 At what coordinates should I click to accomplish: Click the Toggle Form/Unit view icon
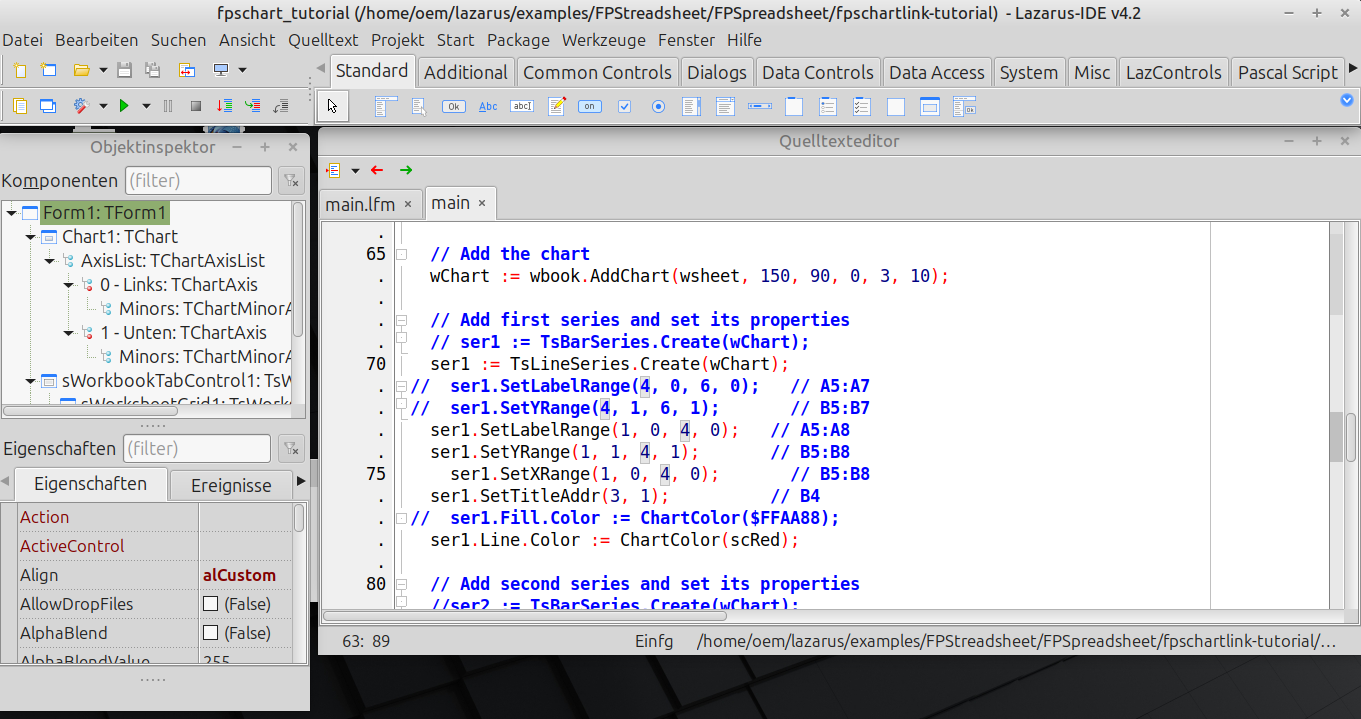pyautogui.click(x=187, y=71)
